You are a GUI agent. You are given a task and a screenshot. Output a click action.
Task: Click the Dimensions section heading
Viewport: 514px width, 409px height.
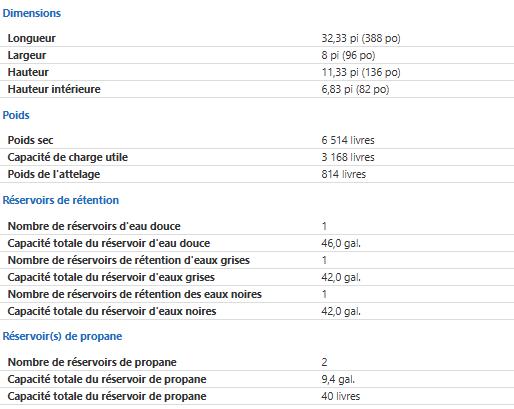32,13
